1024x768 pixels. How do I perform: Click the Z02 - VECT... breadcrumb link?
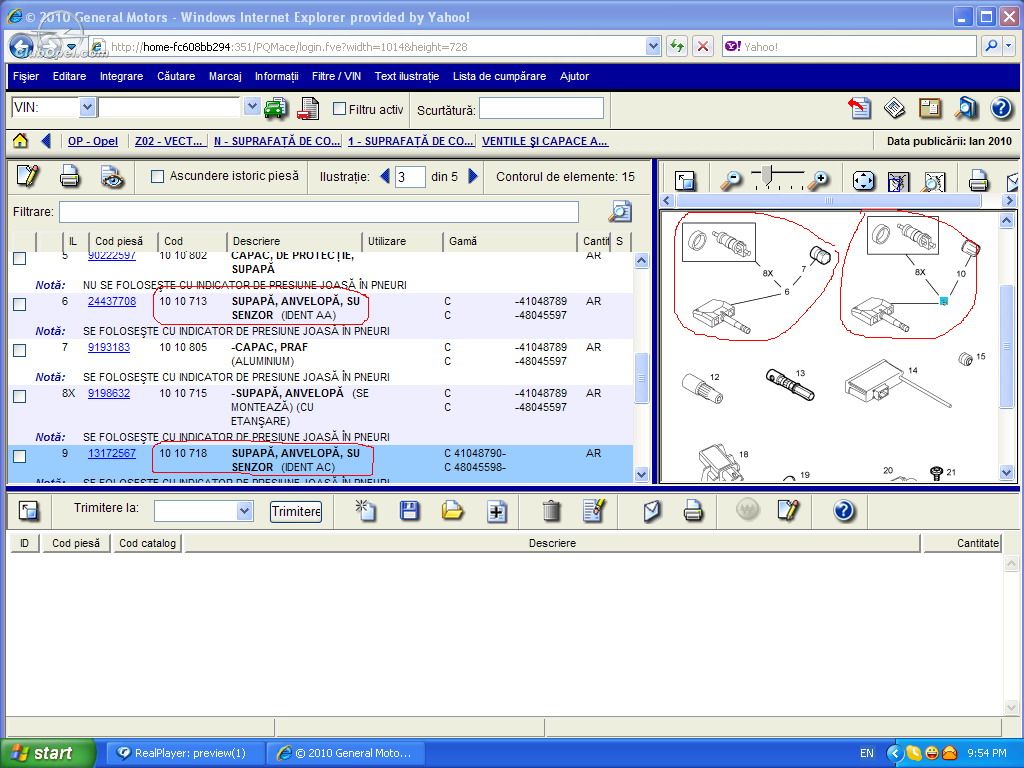(x=168, y=141)
